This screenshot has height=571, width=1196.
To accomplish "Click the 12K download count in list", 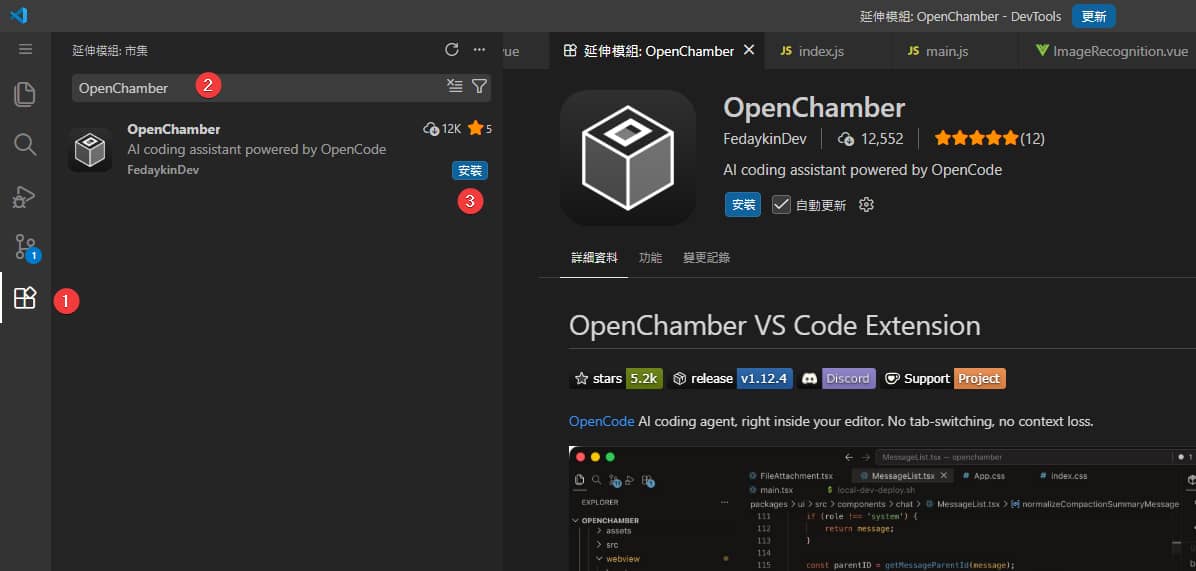I will pos(442,129).
